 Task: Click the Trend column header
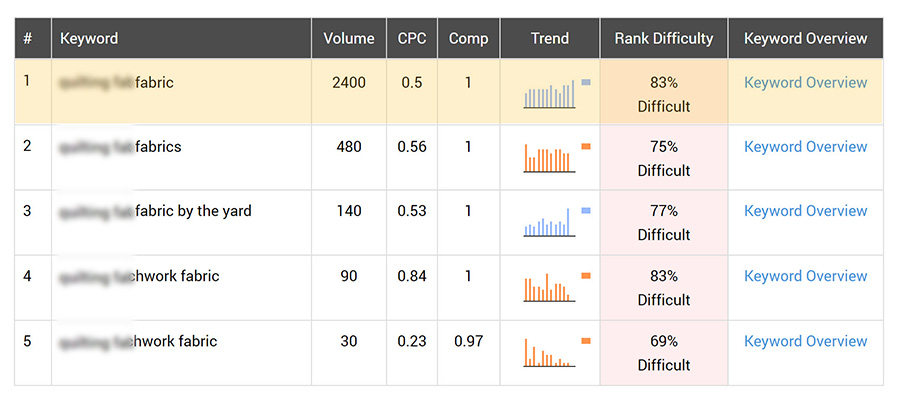(550, 38)
